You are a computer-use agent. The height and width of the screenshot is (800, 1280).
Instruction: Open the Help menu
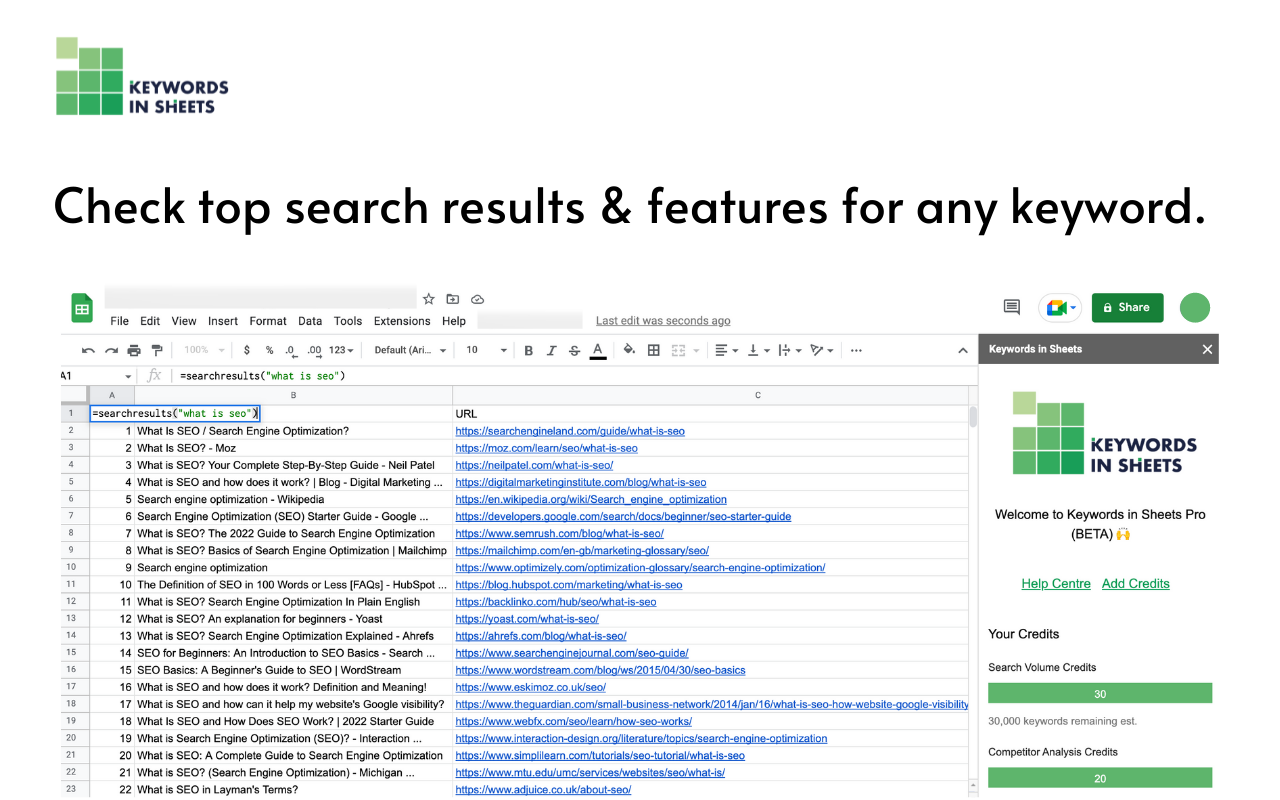click(x=454, y=321)
